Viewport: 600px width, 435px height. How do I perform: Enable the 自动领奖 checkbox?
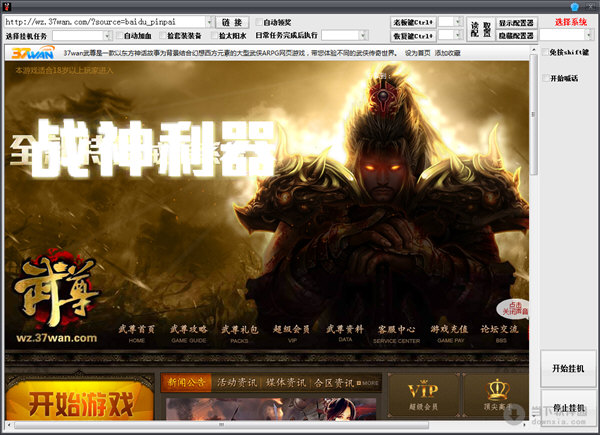[259, 22]
